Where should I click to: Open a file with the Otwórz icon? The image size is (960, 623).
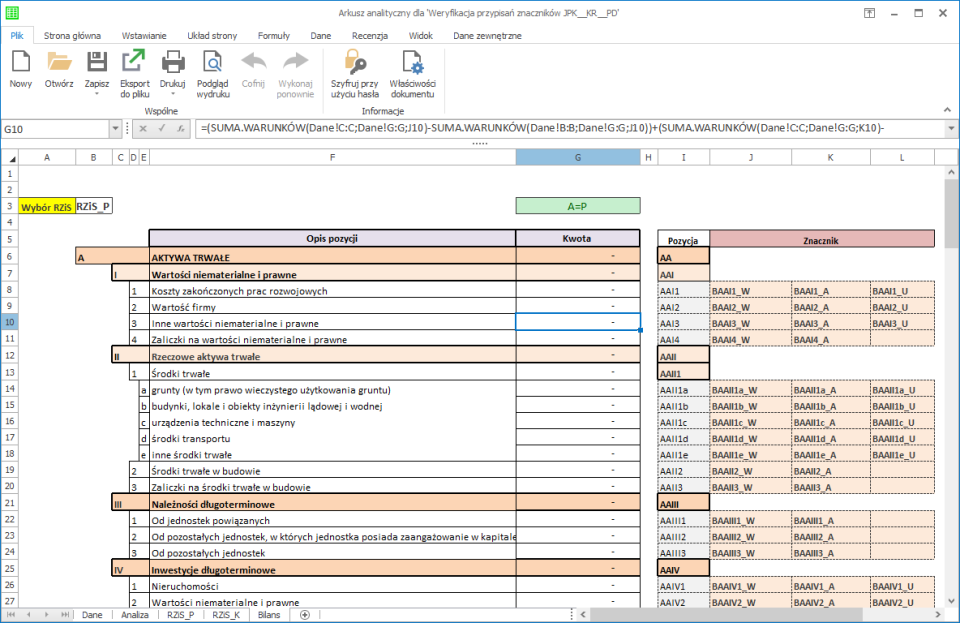[x=59, y=62]
